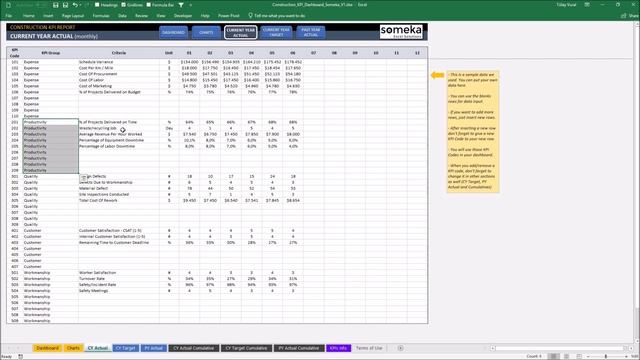640x360 pixels.
Task: Click the Undo arrow icon
Action: coord(75,5)
